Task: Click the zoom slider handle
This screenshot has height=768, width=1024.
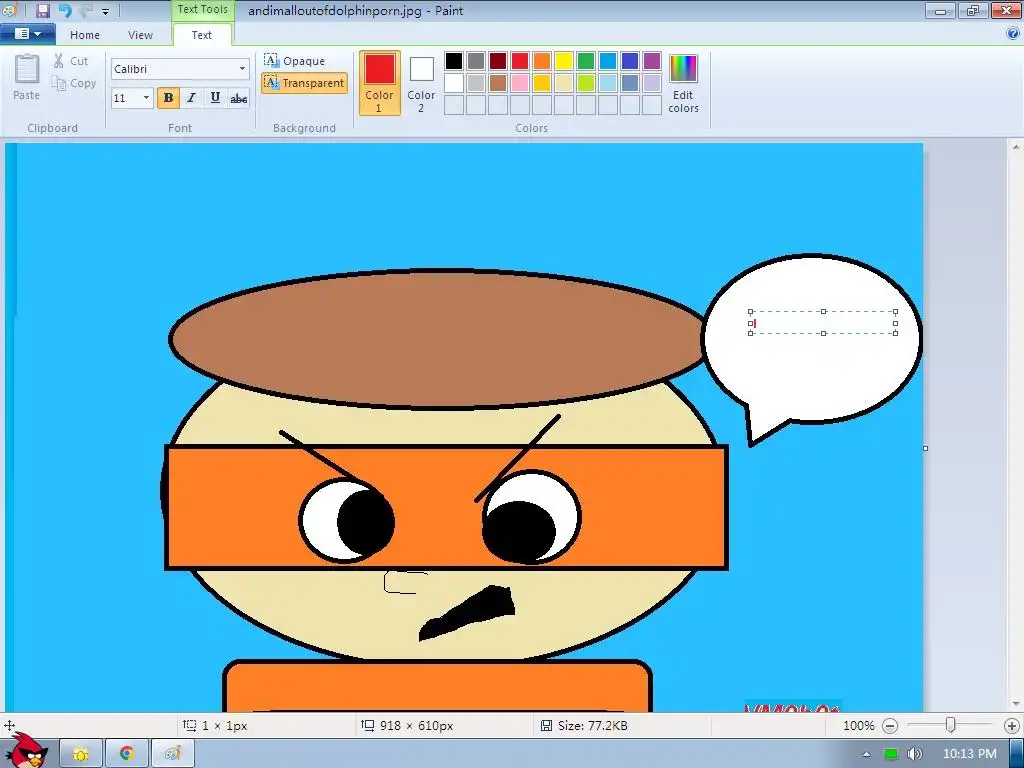Action: [x=951, y=725]
